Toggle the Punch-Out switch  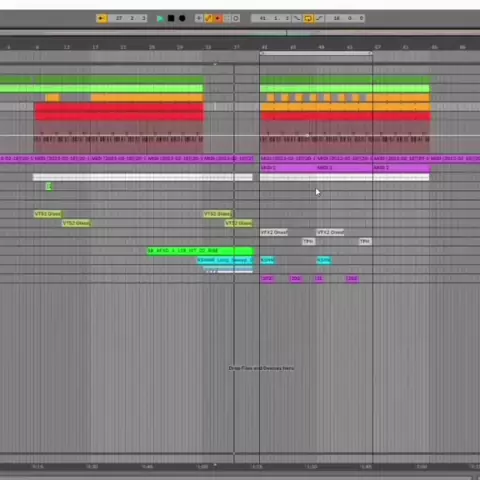point(319,18)
